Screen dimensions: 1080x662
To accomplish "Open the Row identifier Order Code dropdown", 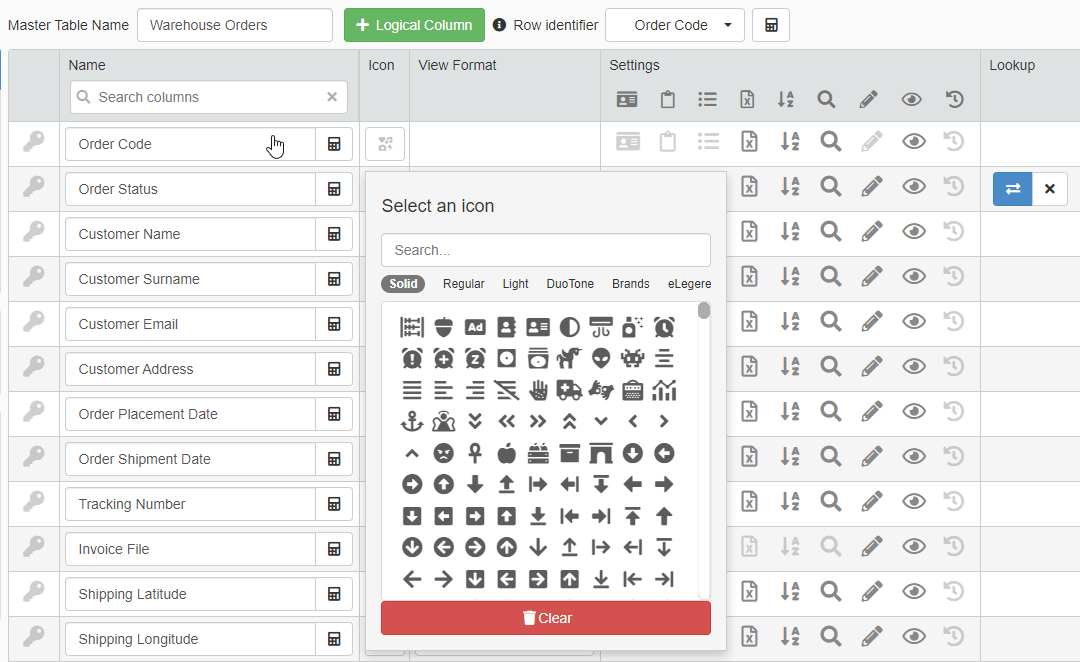I will [x=675, y=25].
